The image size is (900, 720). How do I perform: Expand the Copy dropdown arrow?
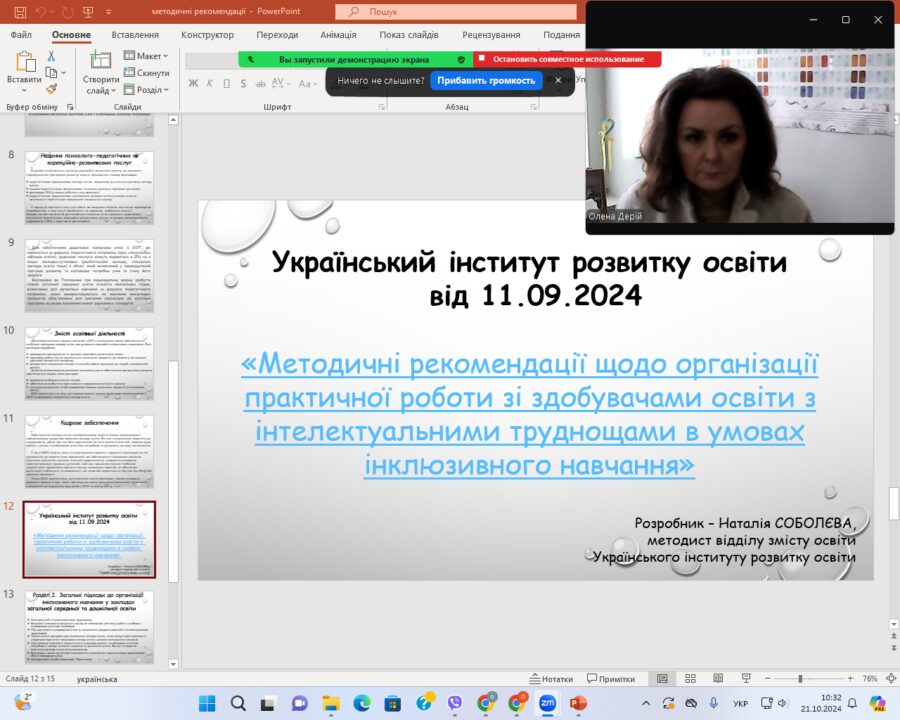coord(63,73)
